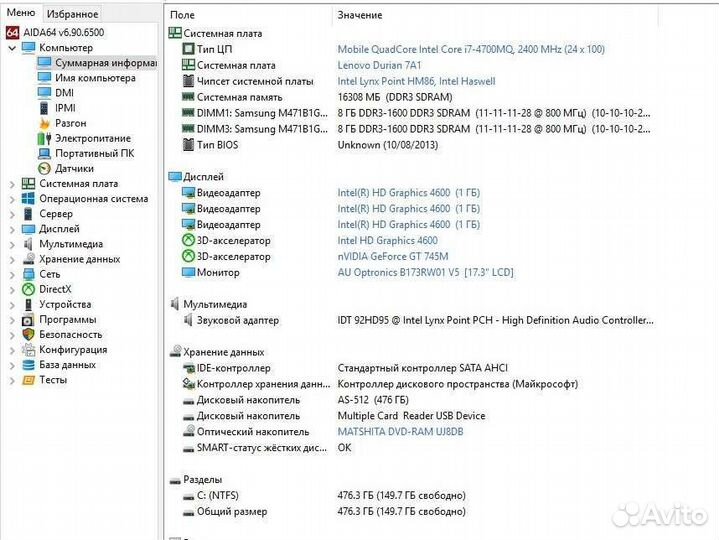Expand the Сеть tree node
This screenshot has height=540, width=719.
coord(12,275)
